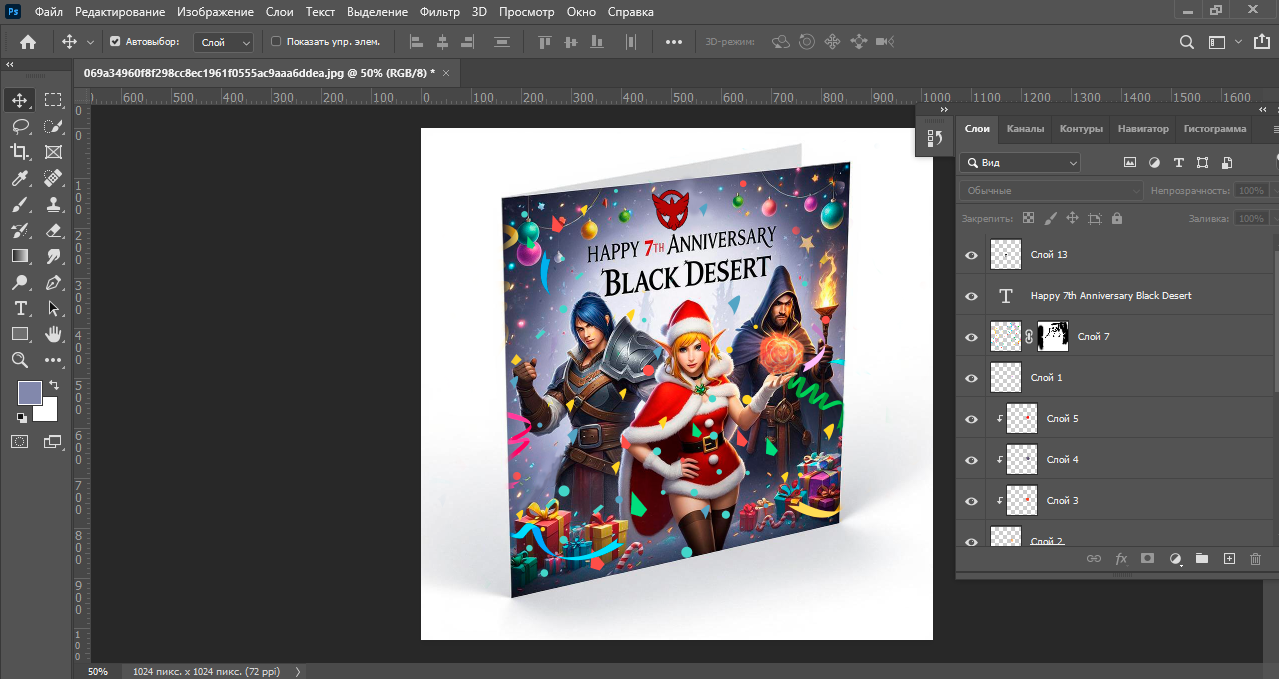
Task: Select the Lasso tool
Action: 20,126
